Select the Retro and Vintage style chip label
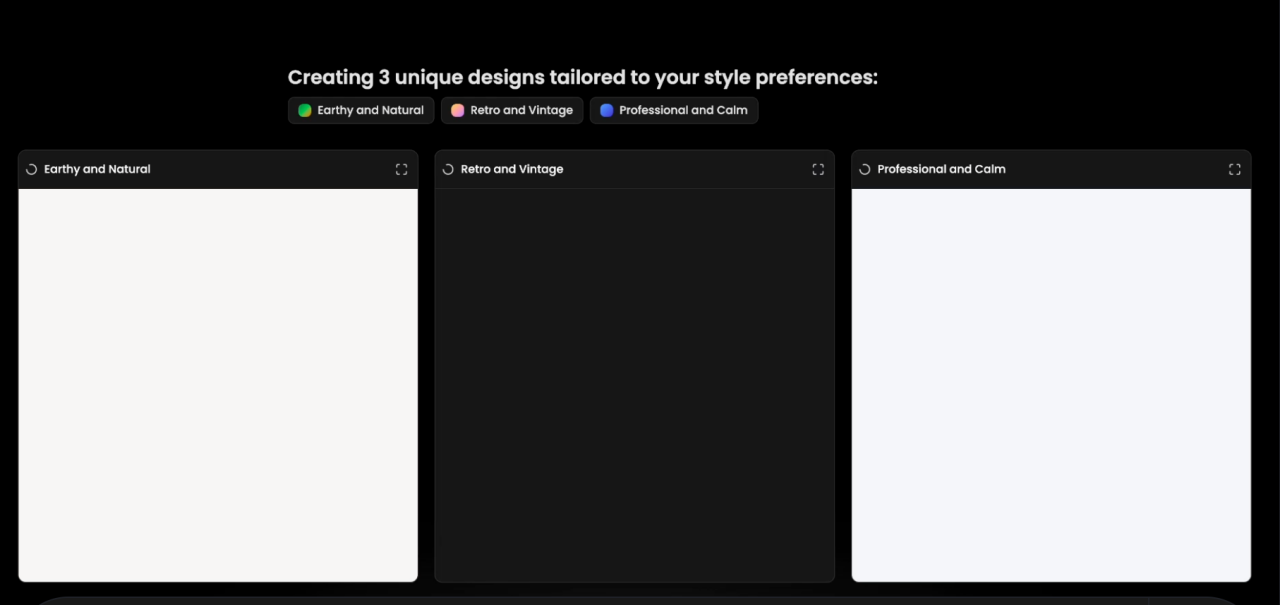The width and height of the screenshot is (1280, 605). click(x=521, y=110)
